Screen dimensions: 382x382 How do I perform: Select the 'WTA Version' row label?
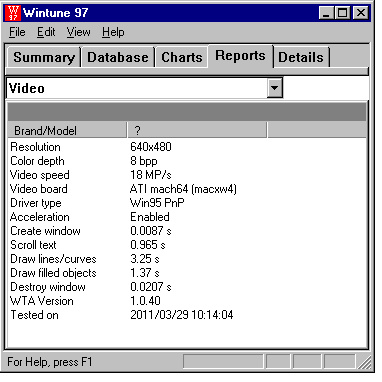click(x=42, y=301)
